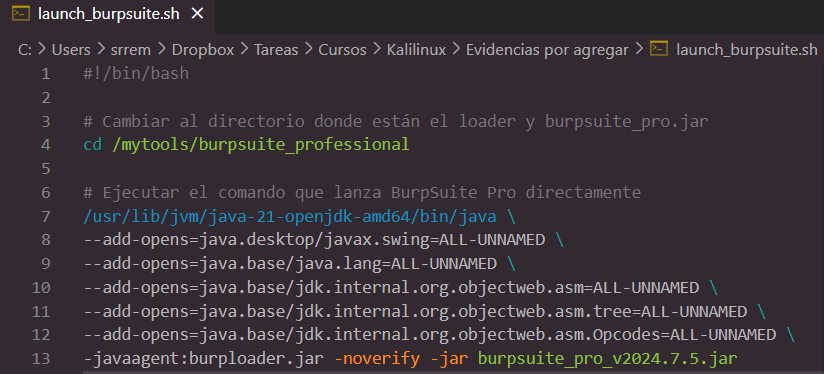The height and width of the screenshot is (374, 824).
Task: Click line number 7 in the gutter
Action: 45,216
